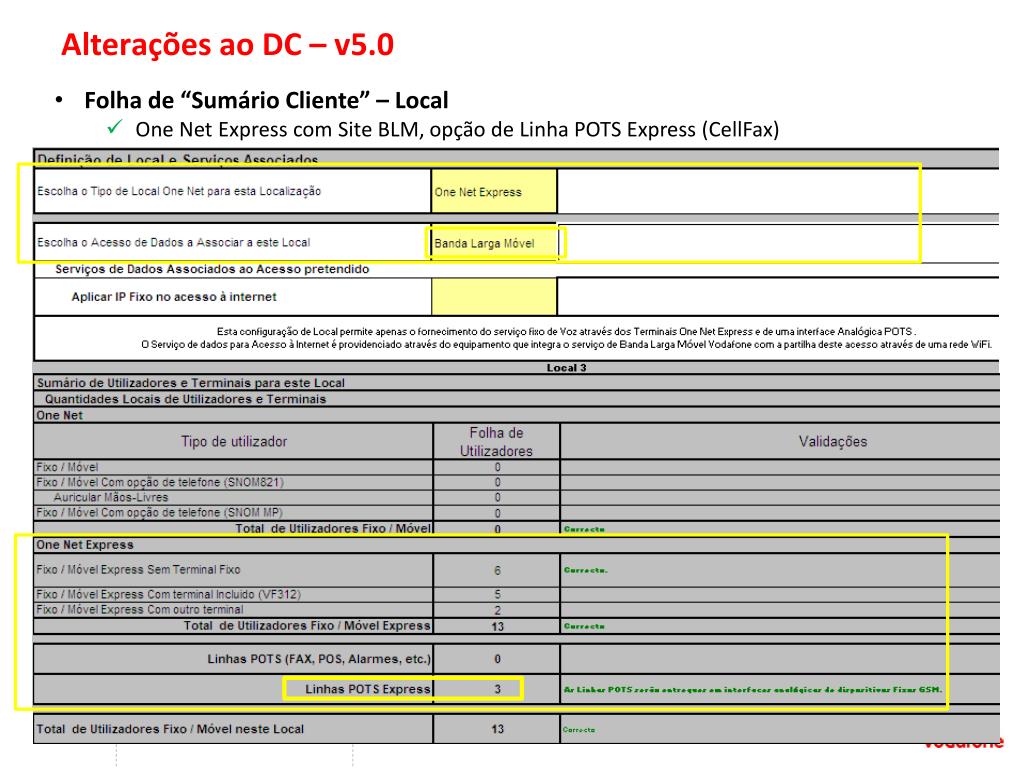Click the 'Fixo / Móvel Com opção de telefone (SNOM MP)' label
Screen dimensions: 1024x768
click(159, 513)
